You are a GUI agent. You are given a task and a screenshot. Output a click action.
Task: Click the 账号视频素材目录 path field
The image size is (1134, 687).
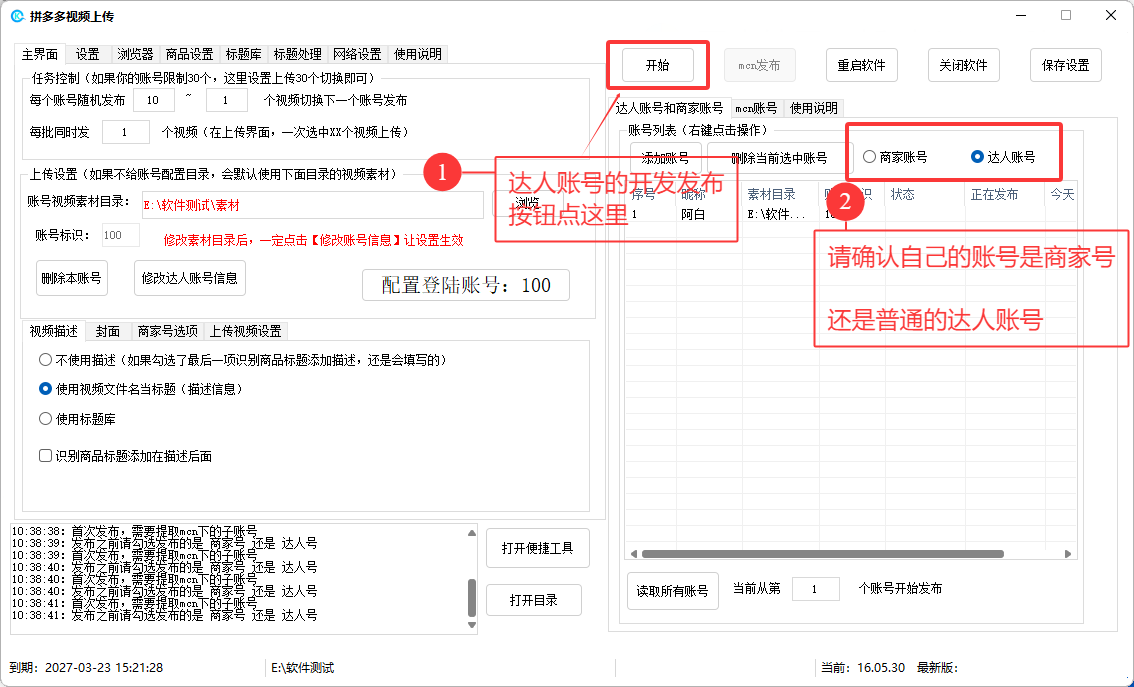pos(312,205)
